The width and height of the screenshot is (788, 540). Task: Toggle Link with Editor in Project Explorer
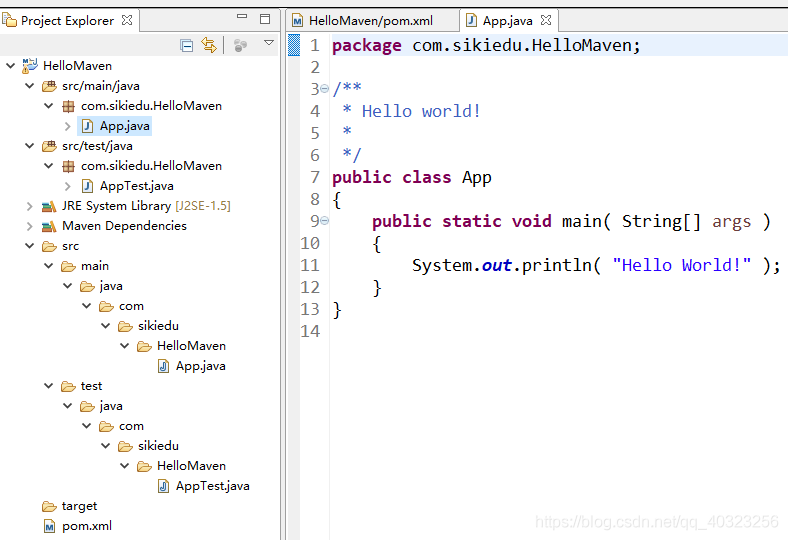pos(209,45)
